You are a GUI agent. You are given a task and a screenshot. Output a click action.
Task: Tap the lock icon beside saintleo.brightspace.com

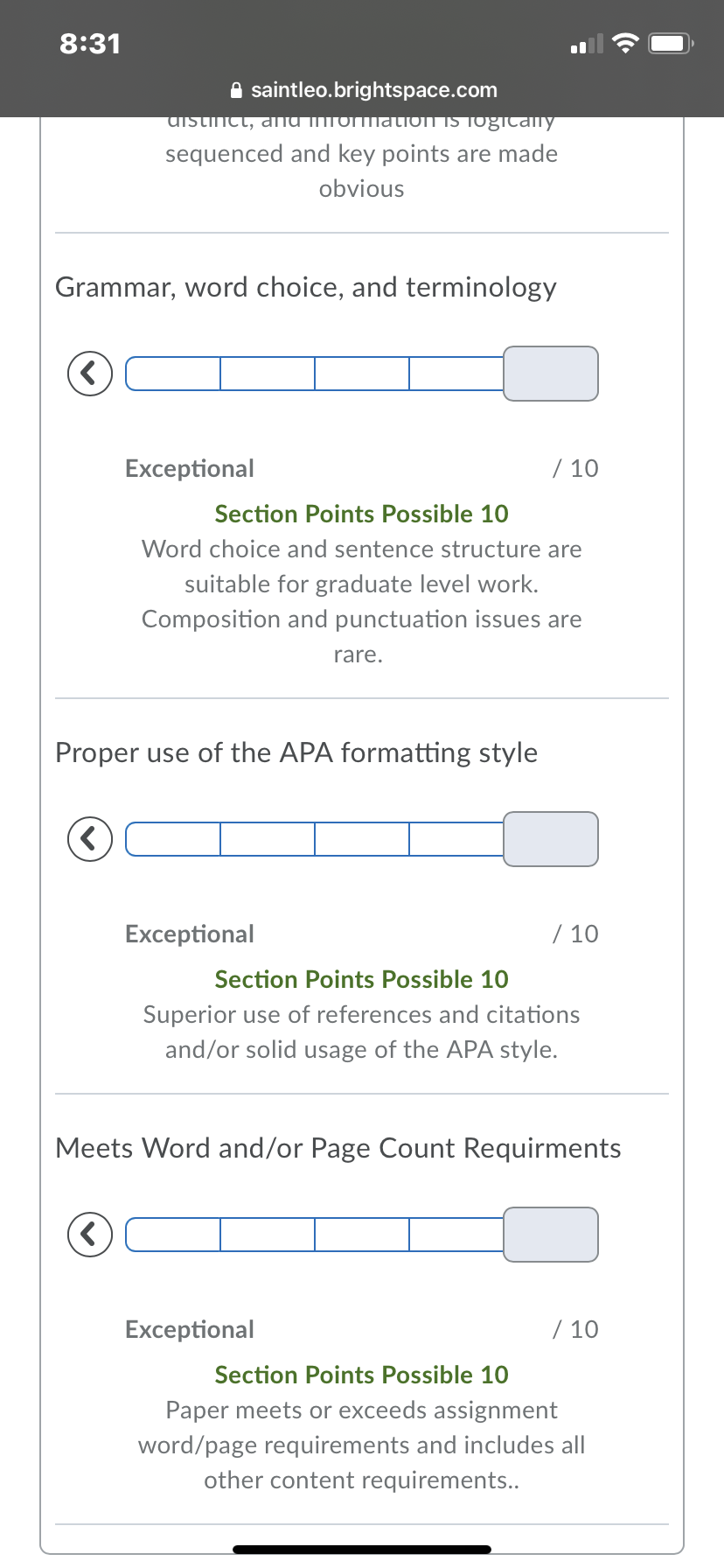tap(235, 90)
